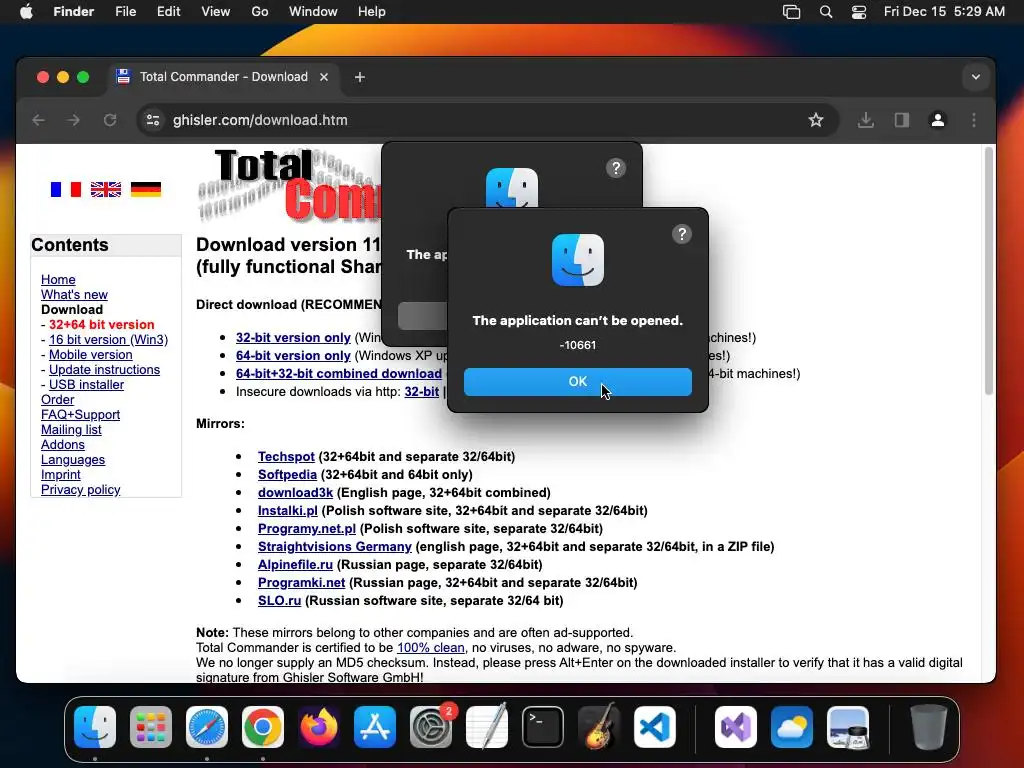Close the Total Commander - Download tab
This screenshot has width=1024, height=768.
324,77
